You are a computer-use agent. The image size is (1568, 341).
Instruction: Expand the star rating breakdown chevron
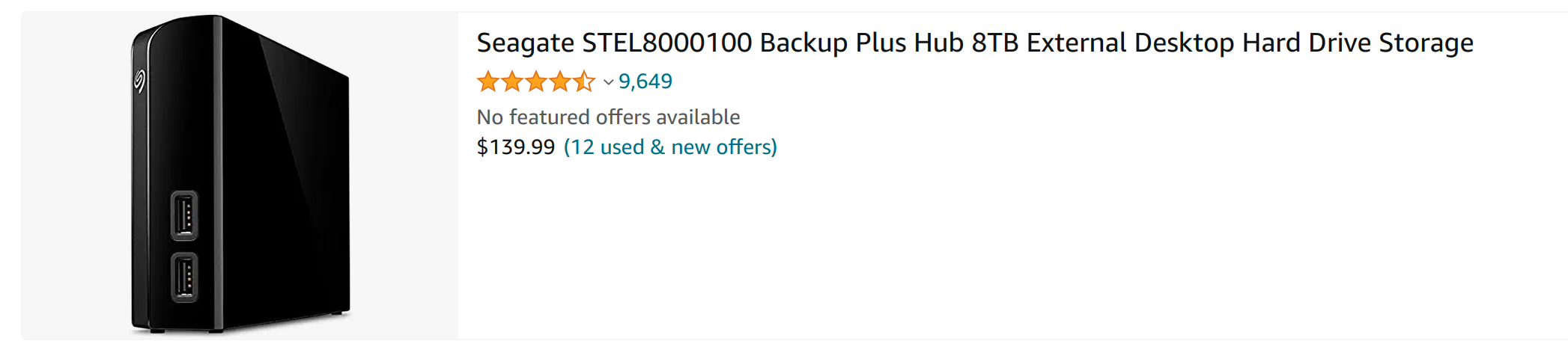point(608,82)
